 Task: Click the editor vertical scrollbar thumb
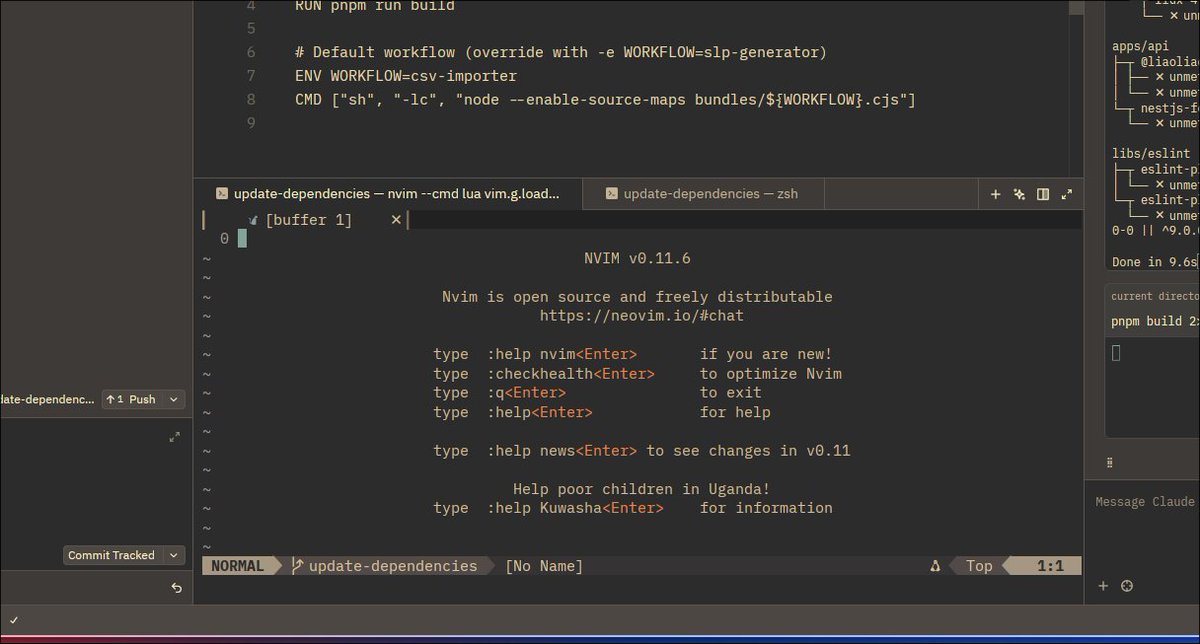(x=1076, y=6)
